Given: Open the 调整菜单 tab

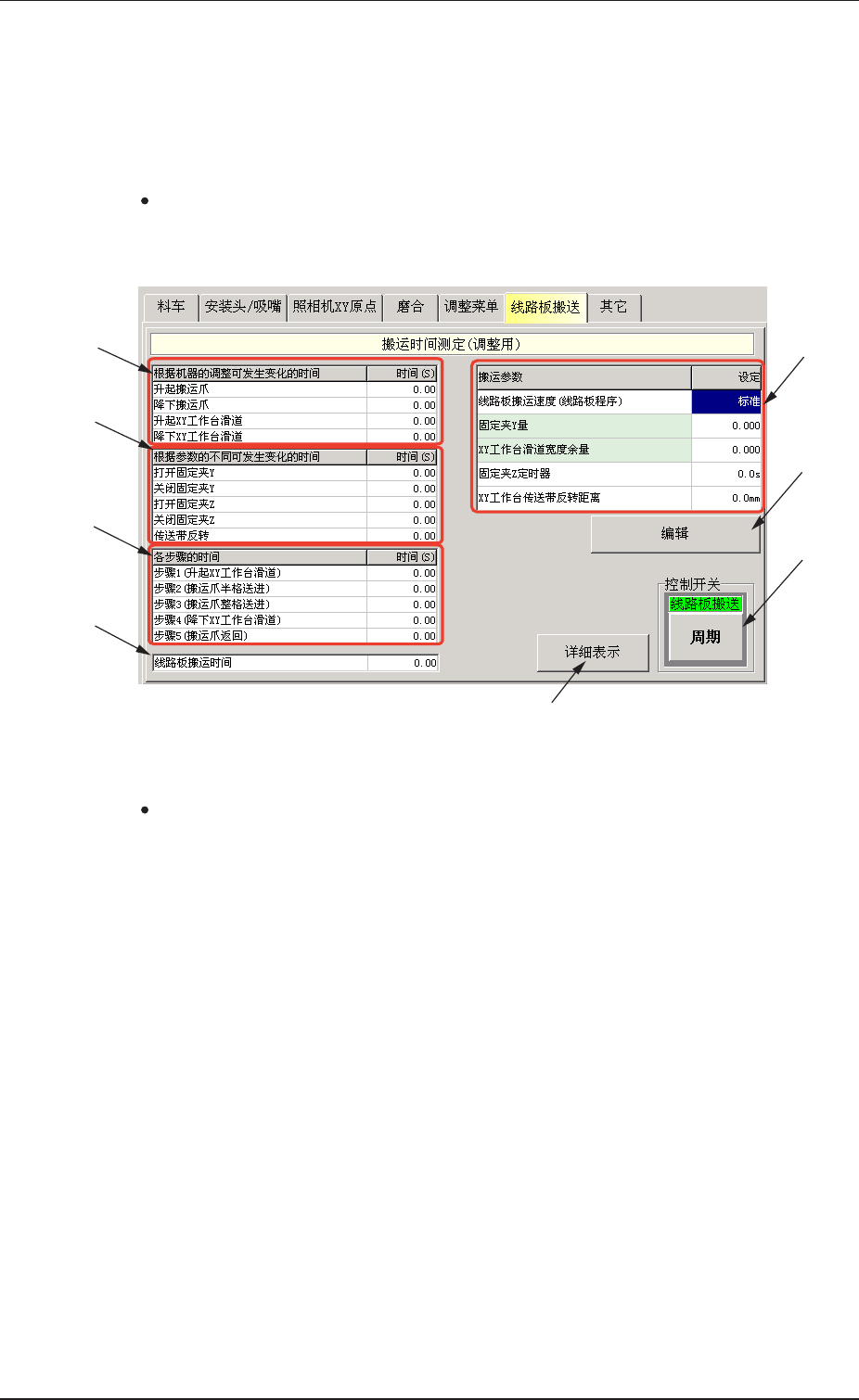Looking at the screenshot, I should (x=470, y=307).
